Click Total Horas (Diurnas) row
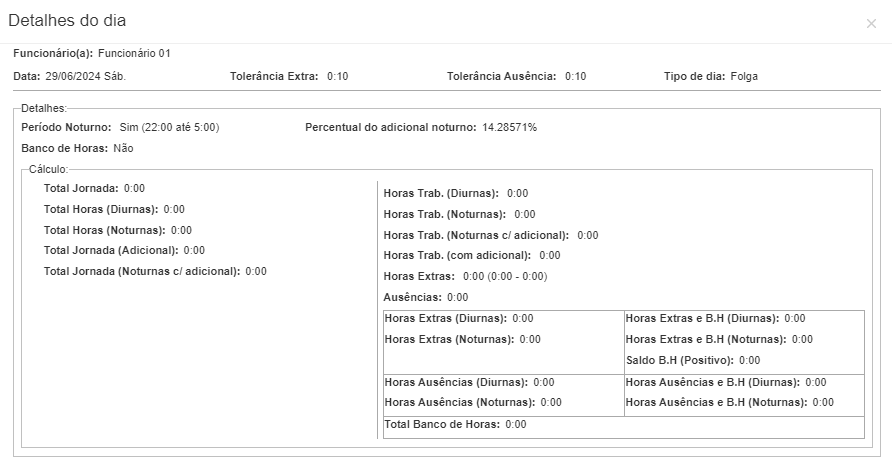892x465 pixels. coord(114,209)
